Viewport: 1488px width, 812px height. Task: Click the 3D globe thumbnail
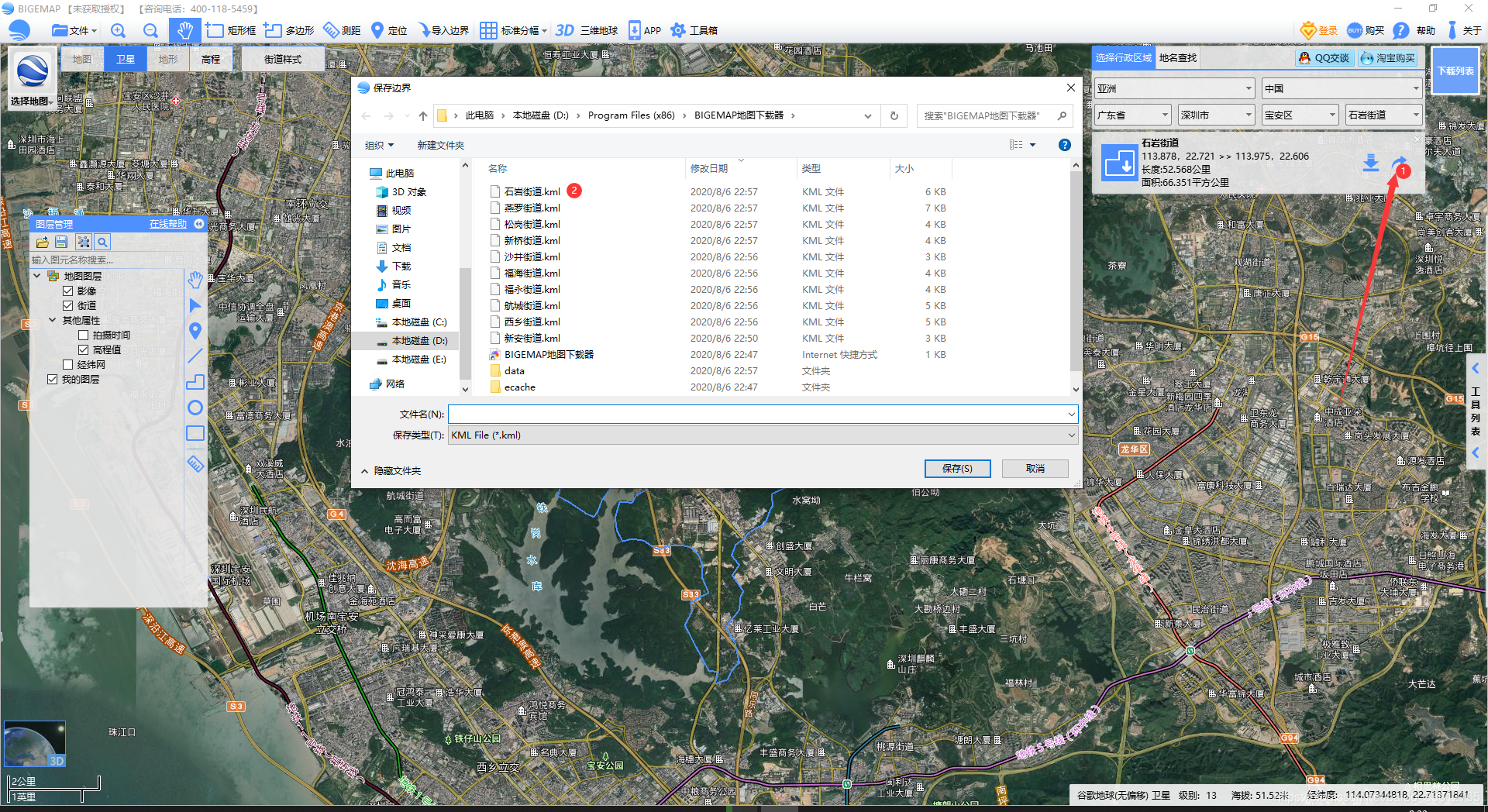[35, 744]
